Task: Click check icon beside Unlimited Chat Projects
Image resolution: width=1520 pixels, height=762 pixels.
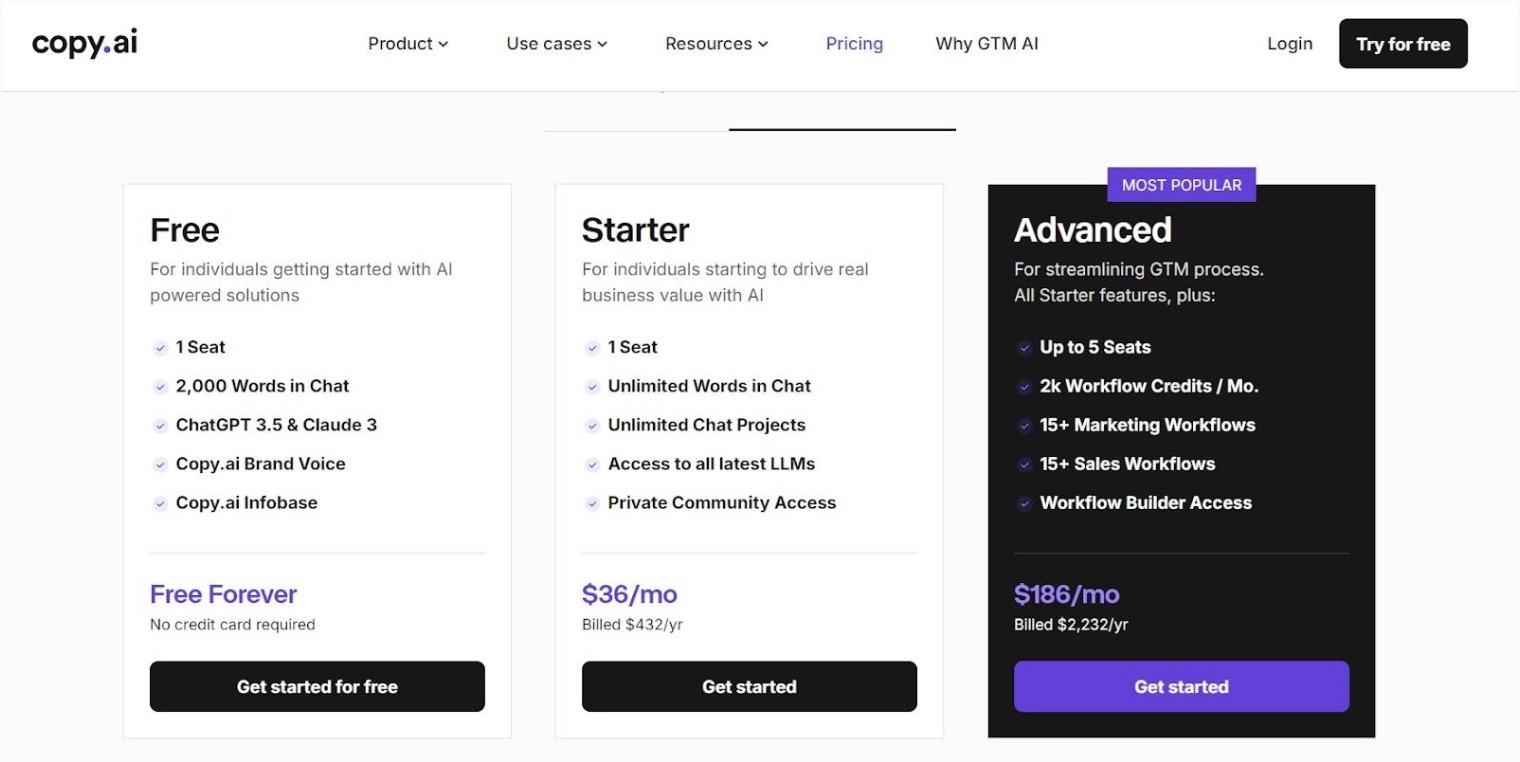Action: tap(592, 426)
